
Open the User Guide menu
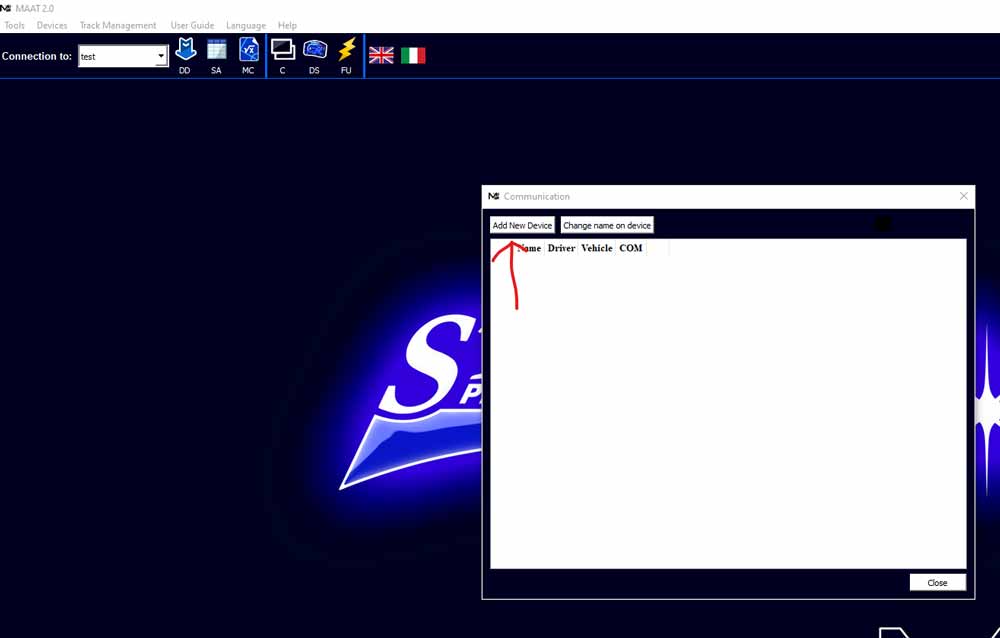192,26
